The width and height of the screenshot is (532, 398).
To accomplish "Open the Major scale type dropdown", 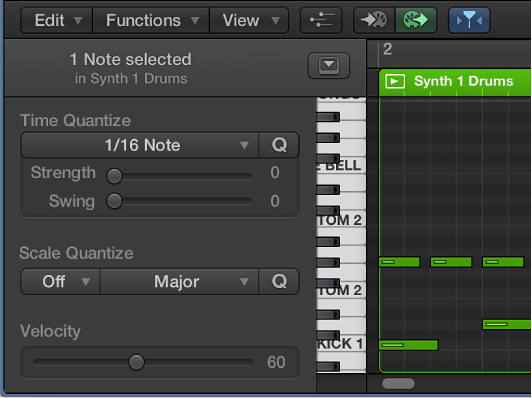I will [x=179, y=282].
